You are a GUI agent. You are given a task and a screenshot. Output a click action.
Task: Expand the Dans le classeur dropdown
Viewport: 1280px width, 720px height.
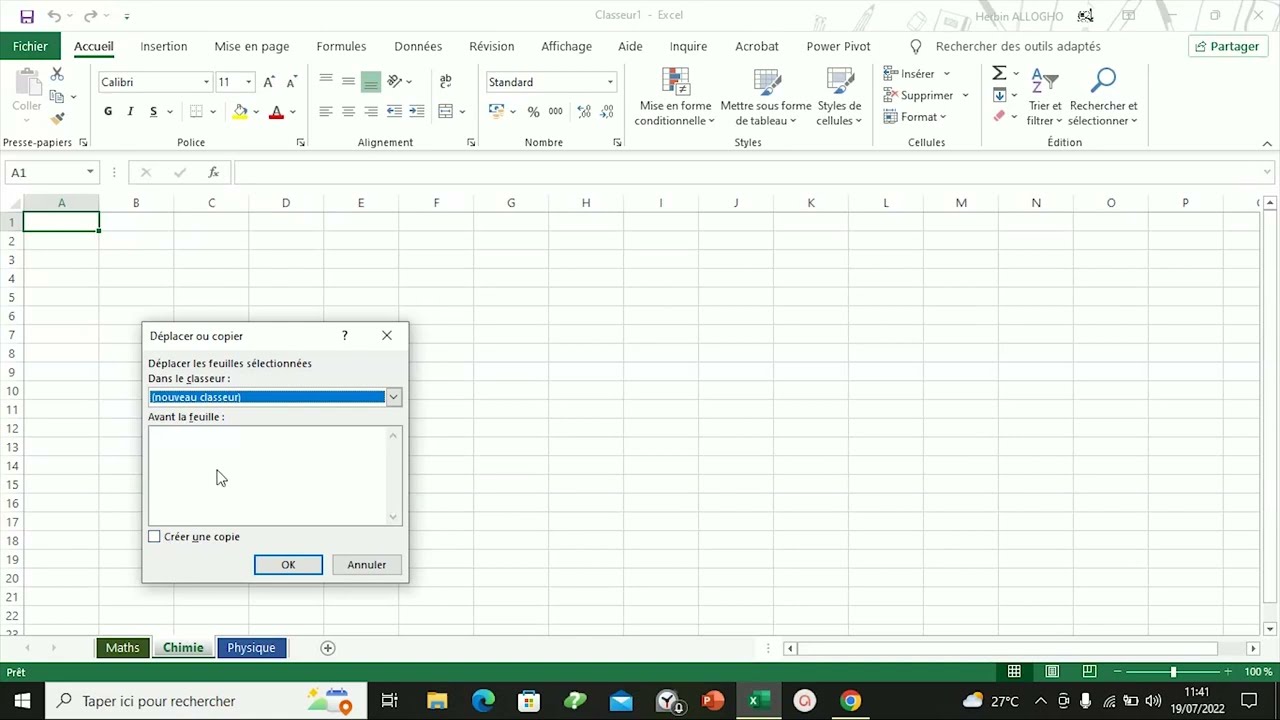pyautogui.click(x=394, y=397)
